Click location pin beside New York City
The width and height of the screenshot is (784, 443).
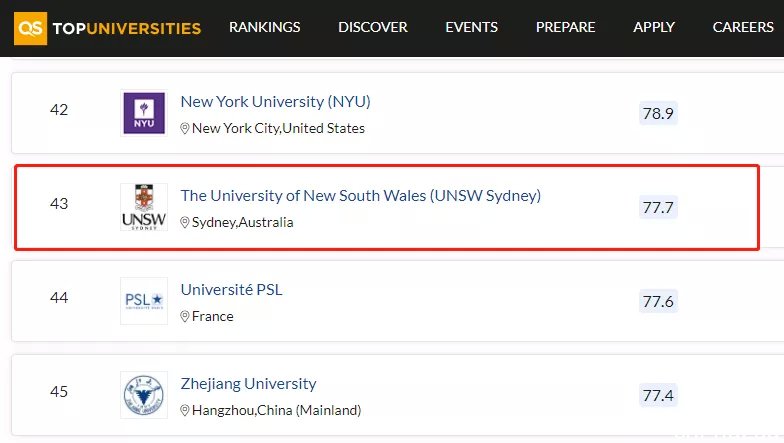(x=184, y=128)
